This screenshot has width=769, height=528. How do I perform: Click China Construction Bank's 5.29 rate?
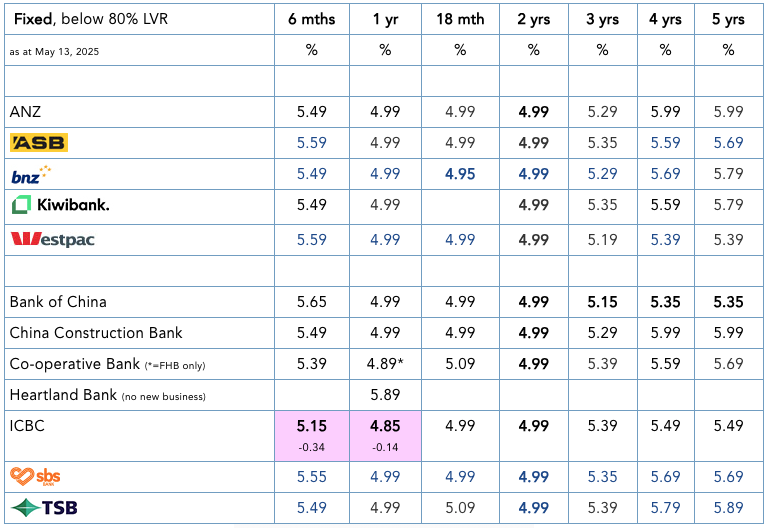602,333
